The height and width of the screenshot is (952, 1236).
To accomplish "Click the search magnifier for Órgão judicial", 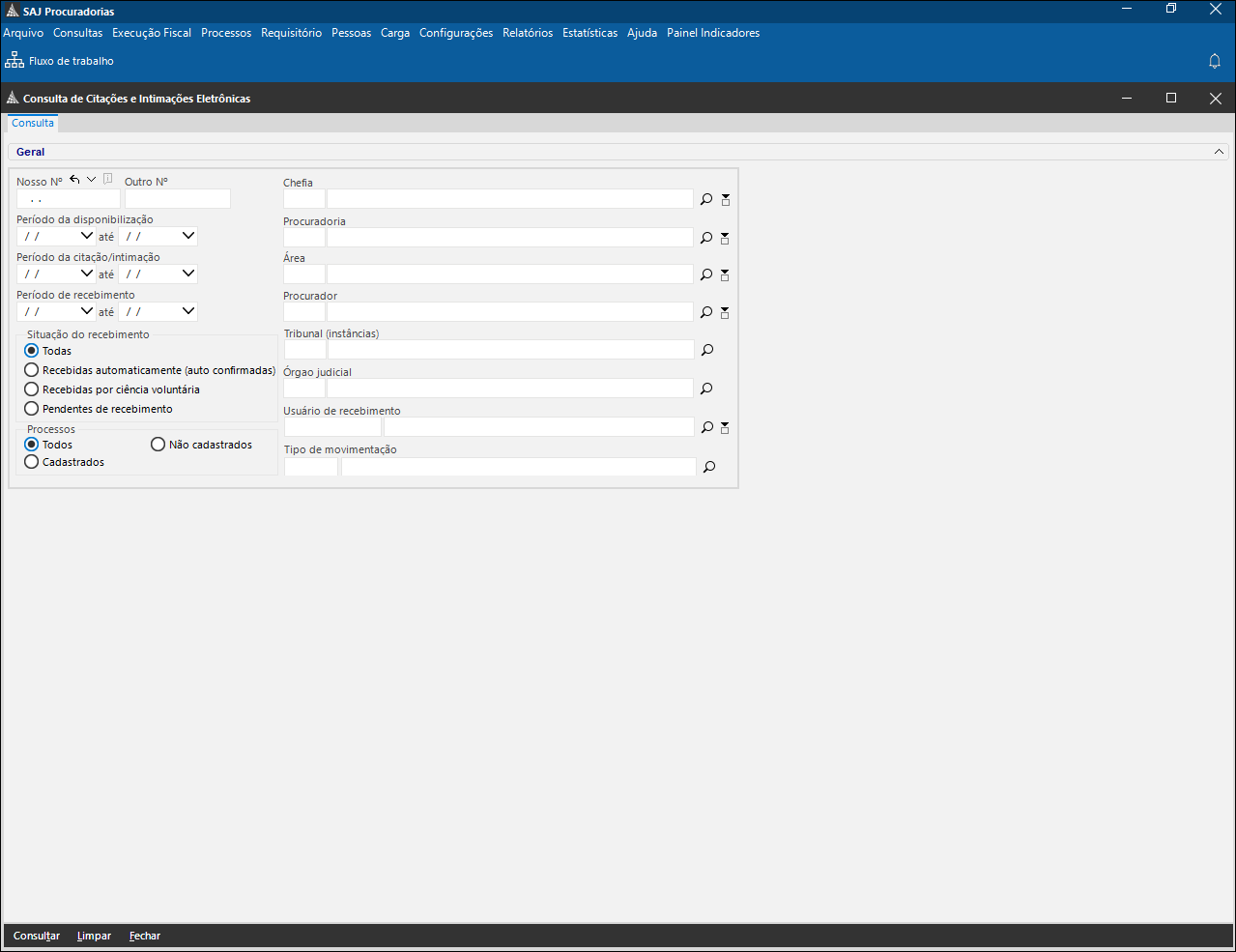I will [x=706, y=389].
